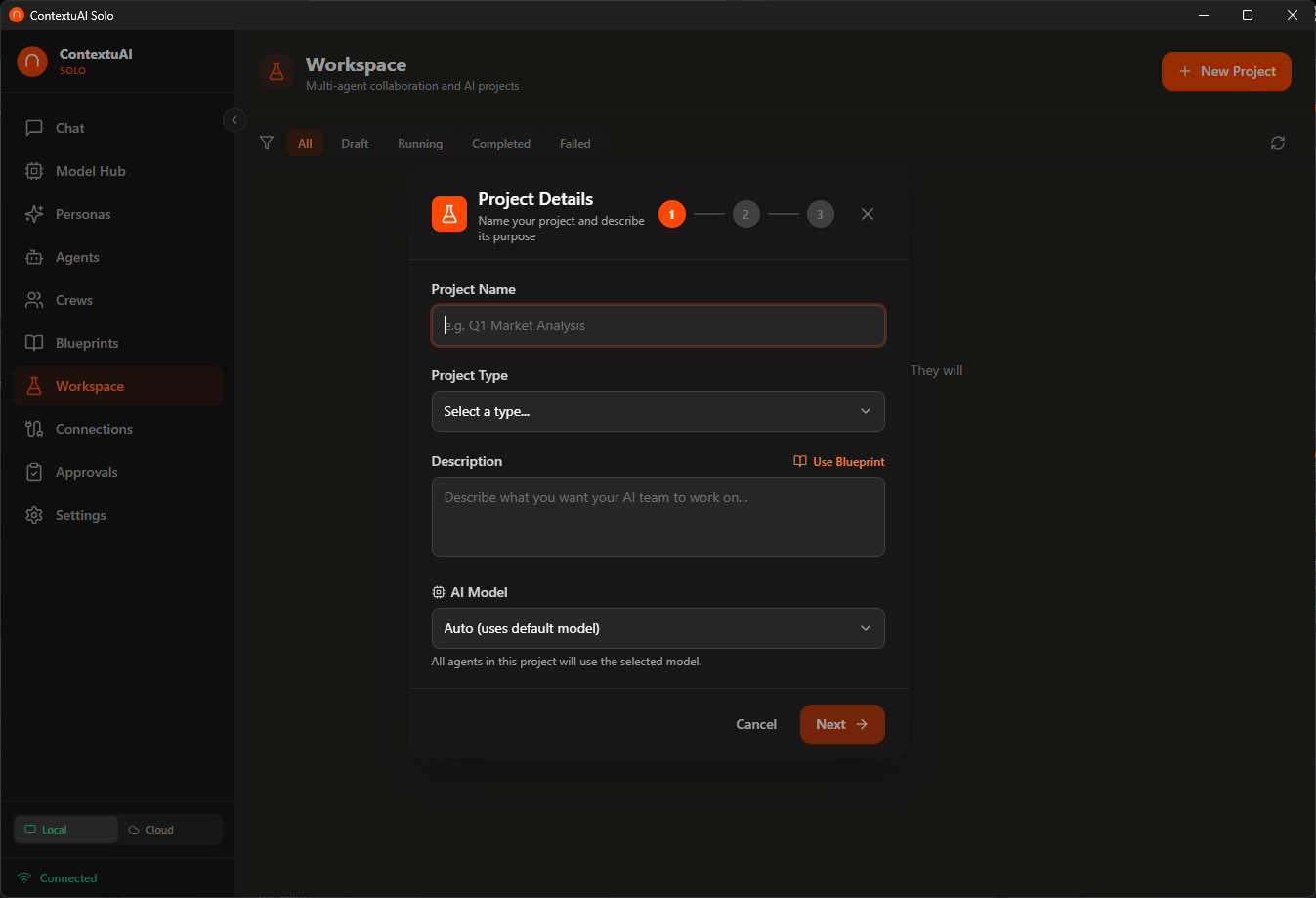Click the filter funnel icon
Image resolution: width=1316 pixels, height=898 pixels.
pyautogui.click(x=266, y=143)
